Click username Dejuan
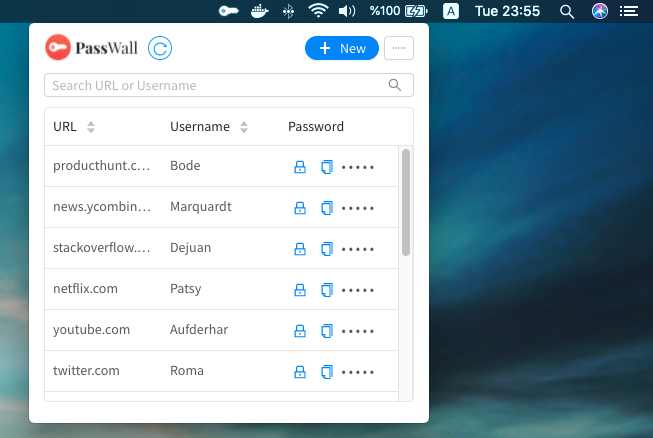Screen dimensions: 653x438 coord(190,248)
